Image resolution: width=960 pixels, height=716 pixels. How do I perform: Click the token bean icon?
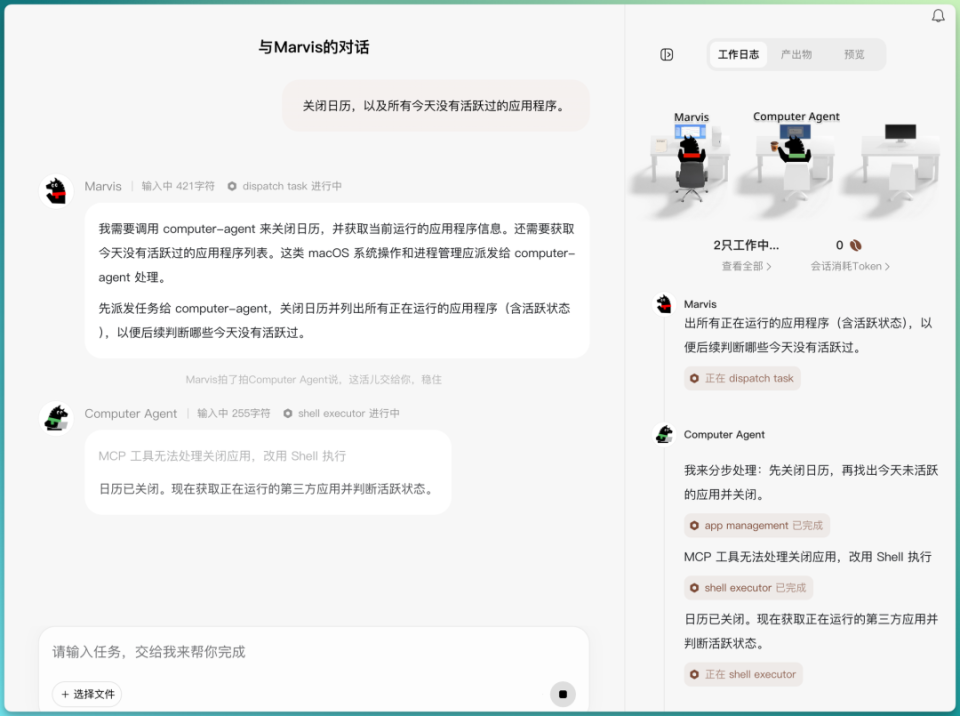pos(855,245)
